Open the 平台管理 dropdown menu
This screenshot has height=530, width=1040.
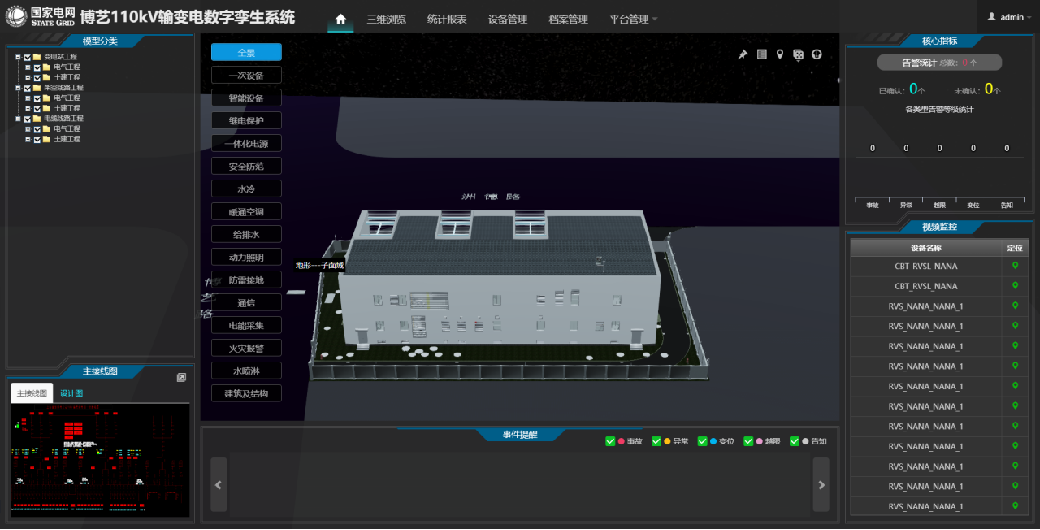(x=632, y=19)
